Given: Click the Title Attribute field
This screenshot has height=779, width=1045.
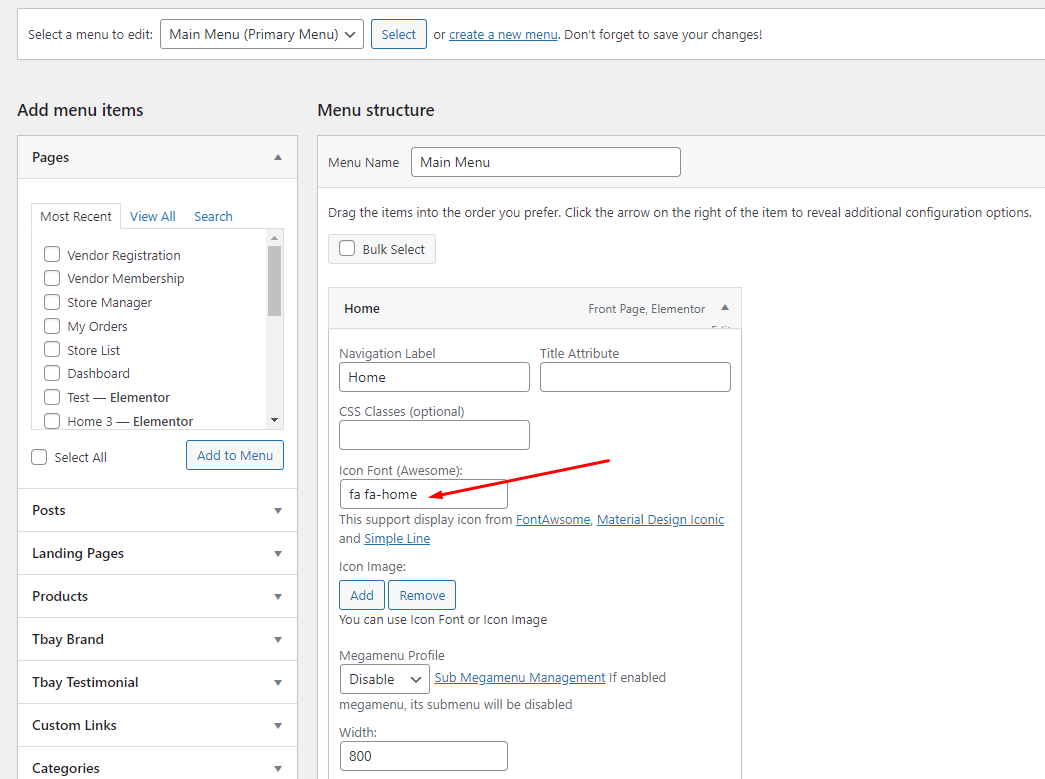Looking at the screenshot, I should click(x=635, y=377).
